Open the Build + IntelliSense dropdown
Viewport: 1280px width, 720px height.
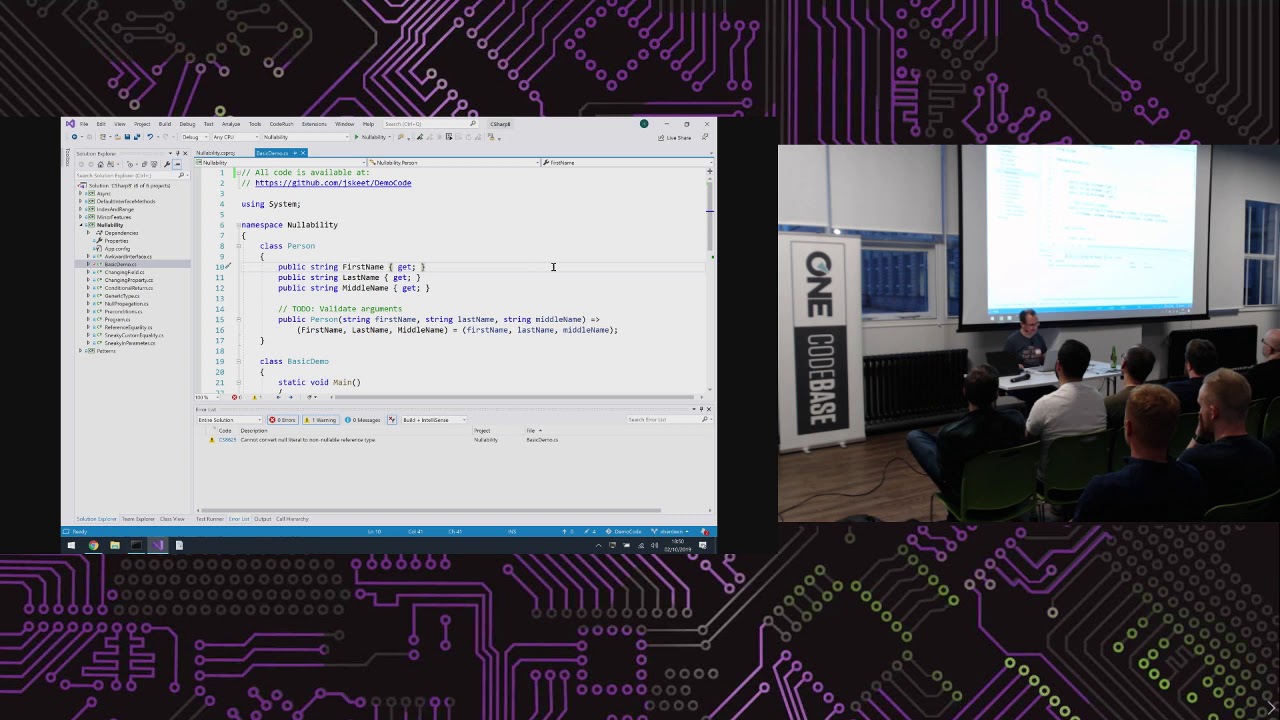click(x=434, y=420)
